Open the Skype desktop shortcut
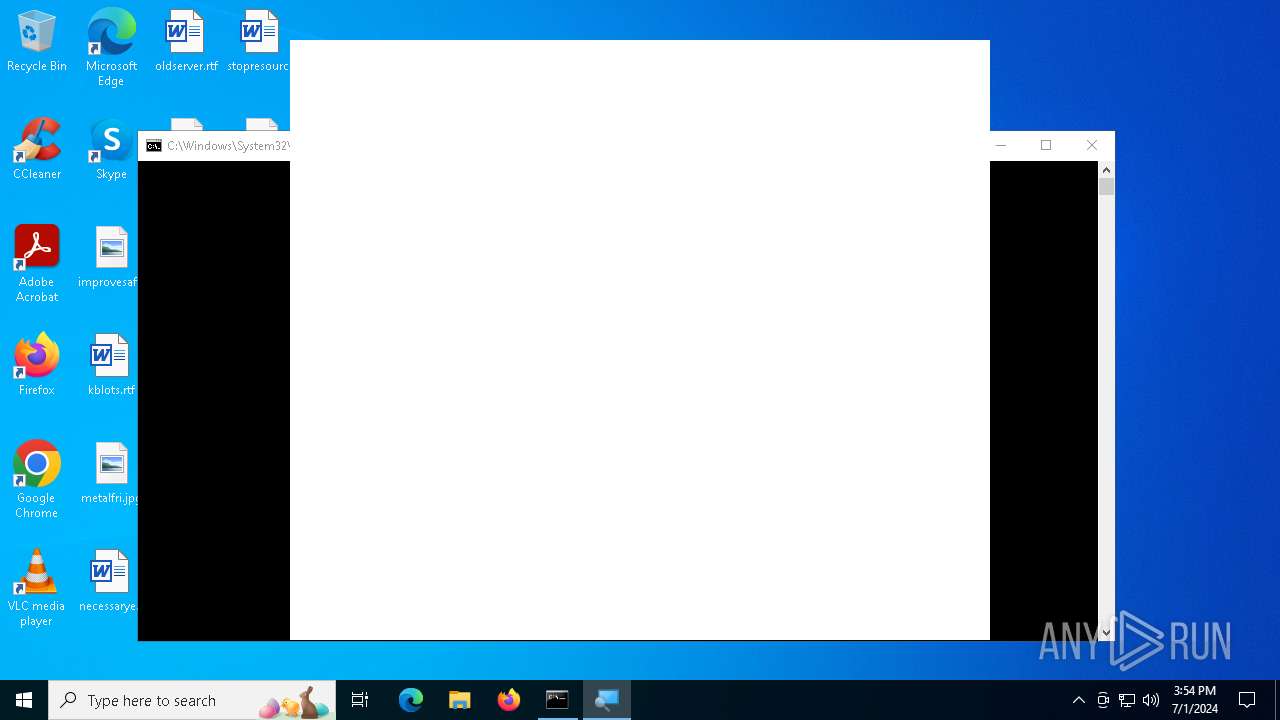1280x720 pixels. tap(111, 149)
